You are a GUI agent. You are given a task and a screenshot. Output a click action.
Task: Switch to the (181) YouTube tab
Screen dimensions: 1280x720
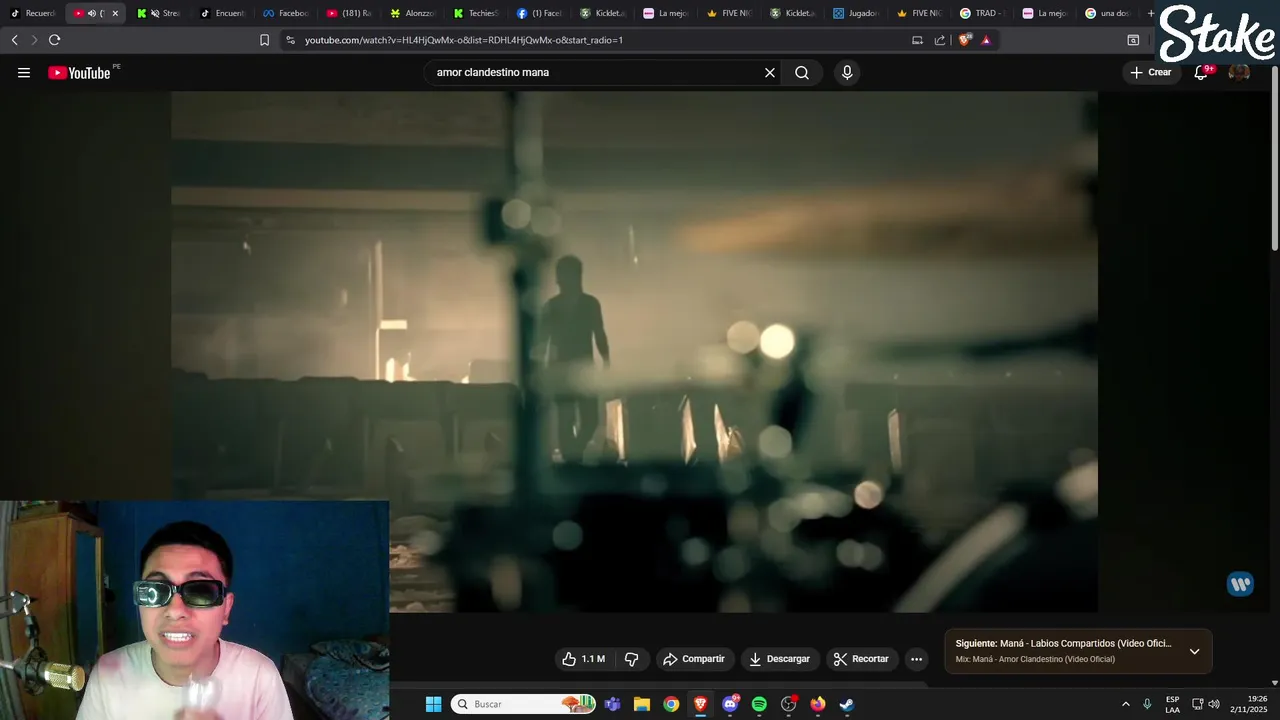coord(349,13)
